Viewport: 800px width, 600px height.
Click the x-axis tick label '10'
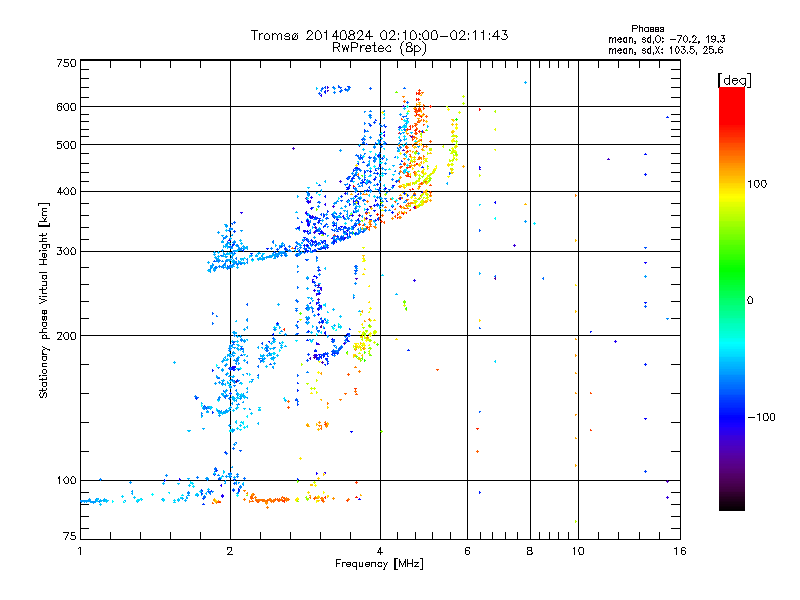pyautogui.click(x=578, y=551)
